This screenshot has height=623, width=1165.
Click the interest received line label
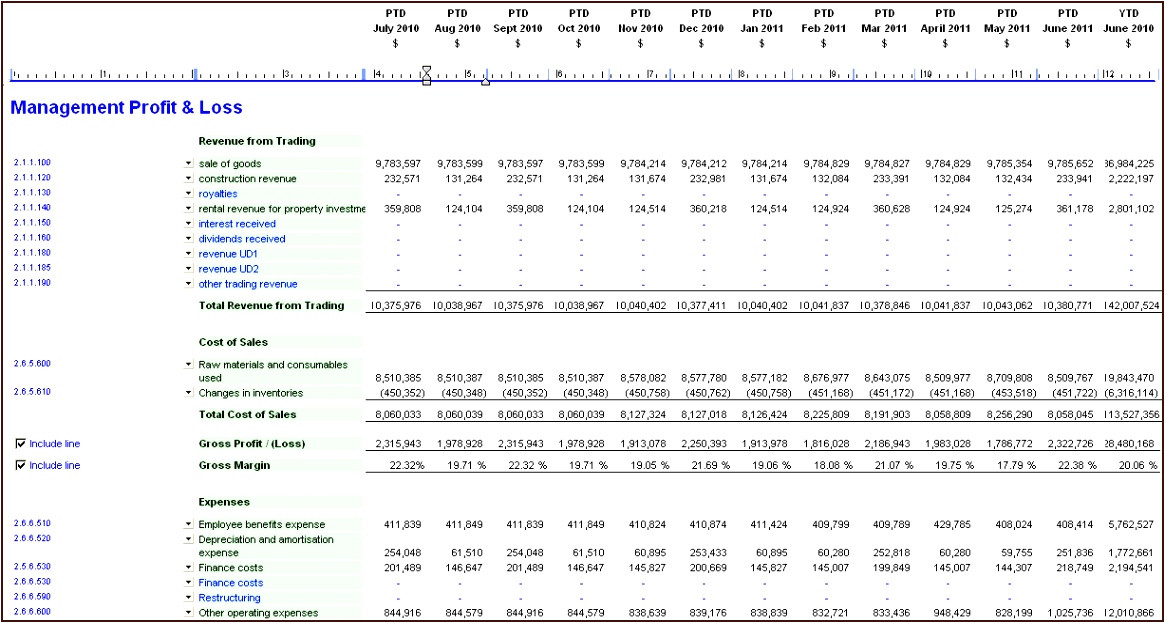click(236, 224)
